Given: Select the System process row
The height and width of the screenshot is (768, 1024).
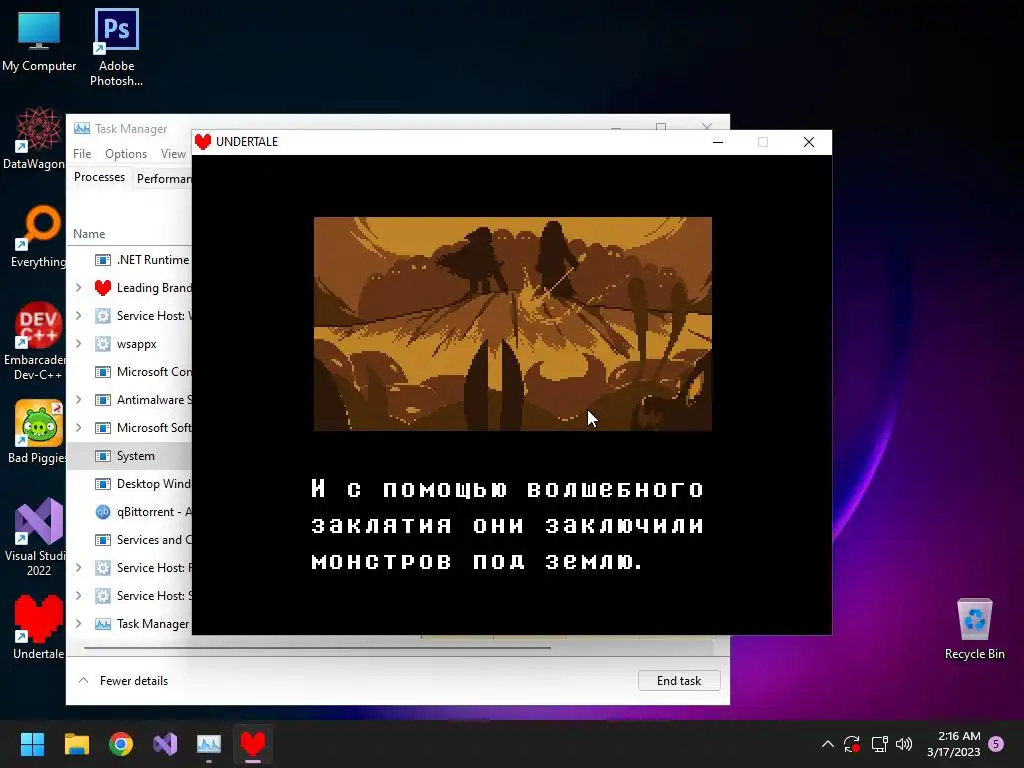Looking at the screenshot, I should point(129,456).
